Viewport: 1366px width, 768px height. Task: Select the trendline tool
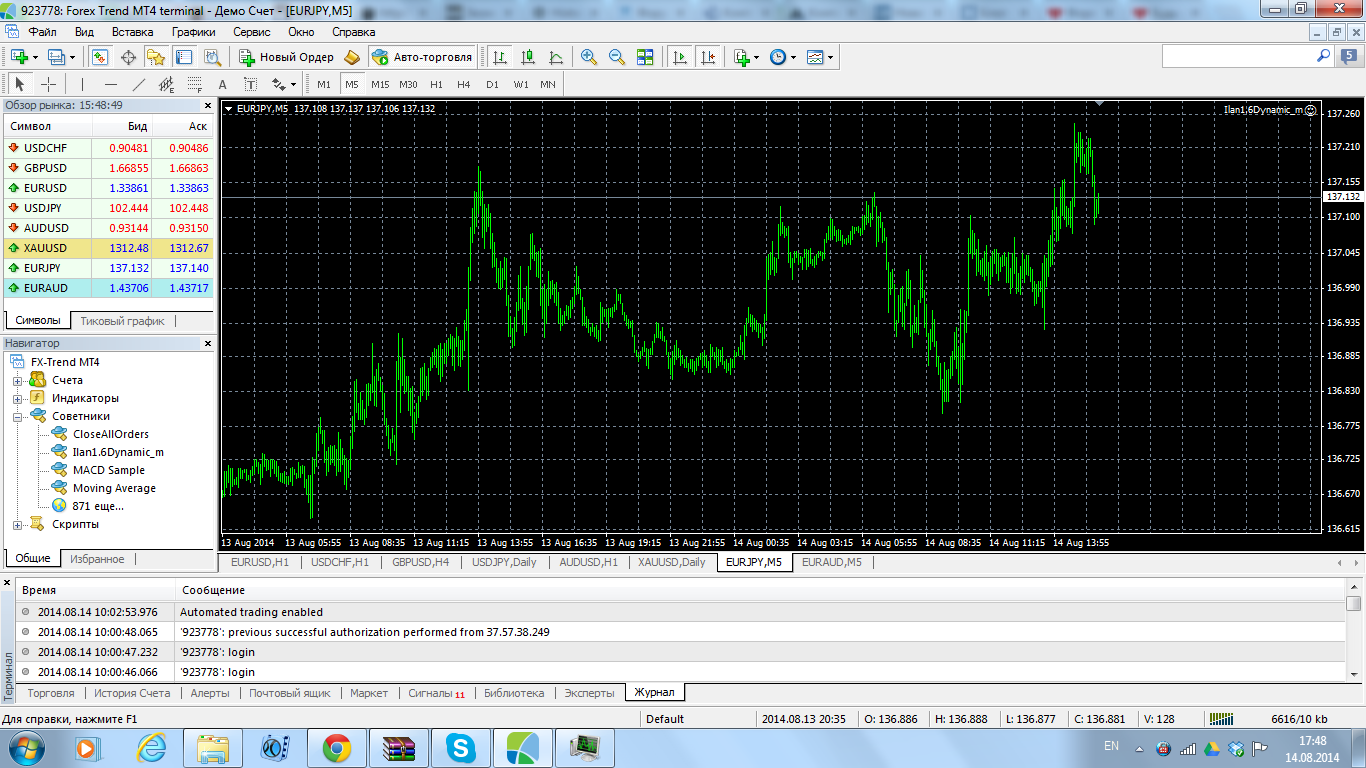139,84
